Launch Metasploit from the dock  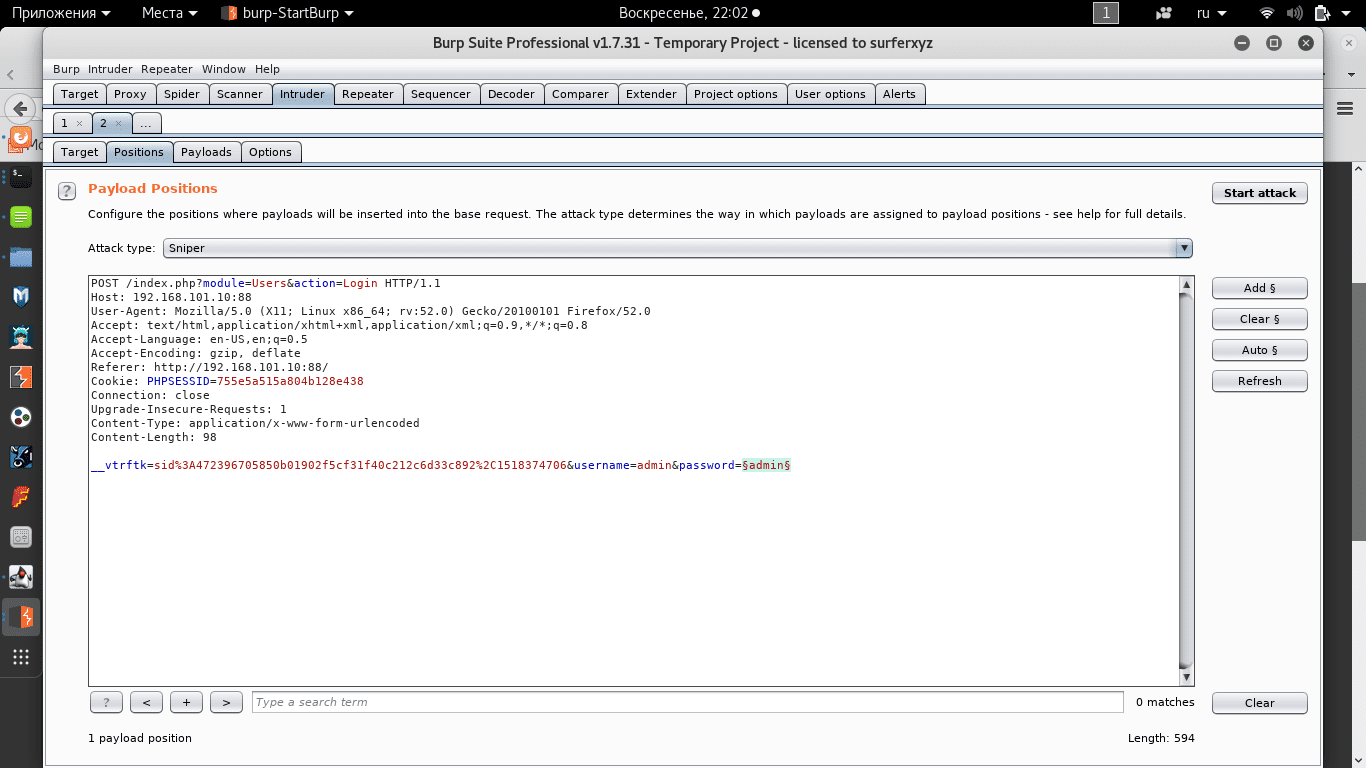(x=20, y=296)
